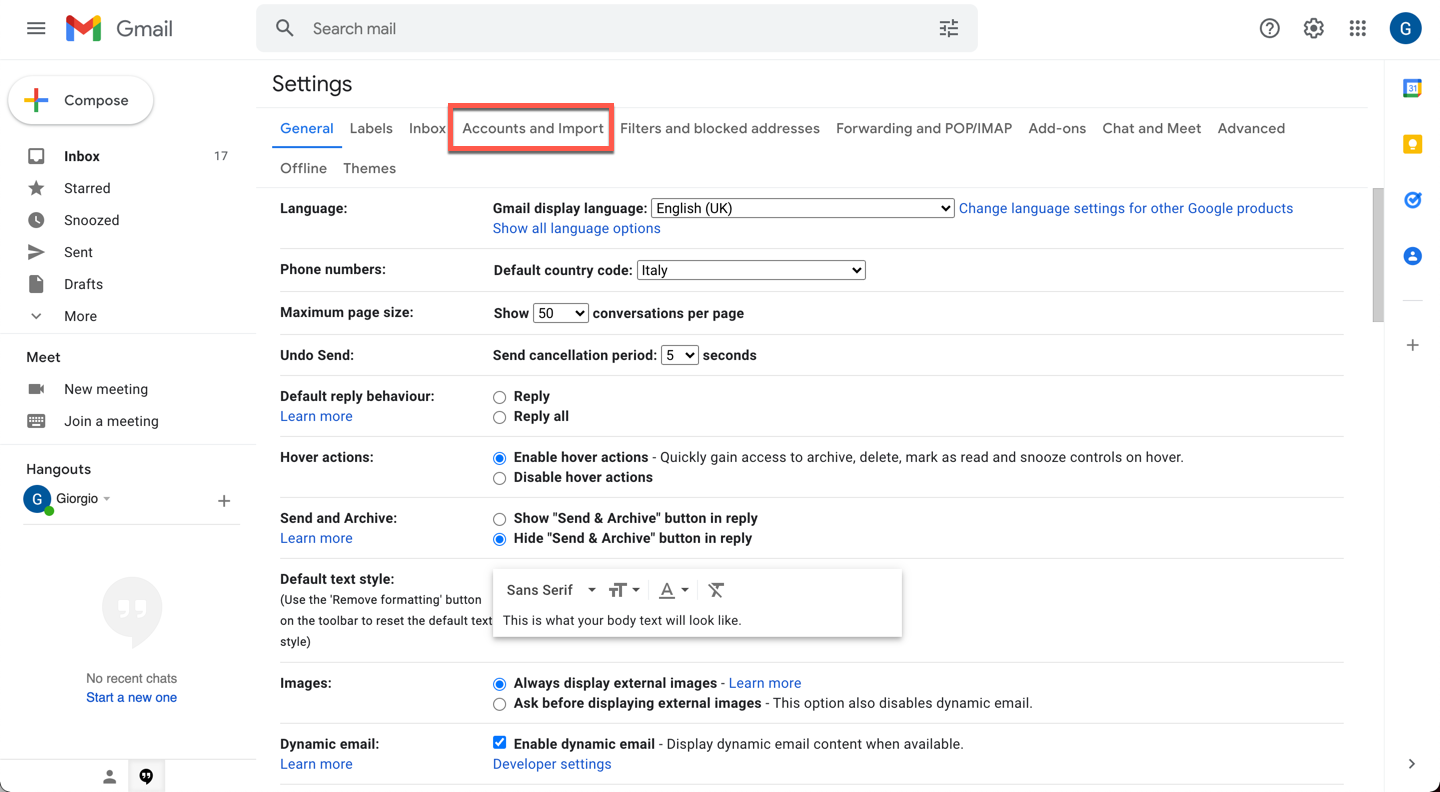Select the Reply all radio button
Screen dimensions: 1440x792
coord(499,417)
